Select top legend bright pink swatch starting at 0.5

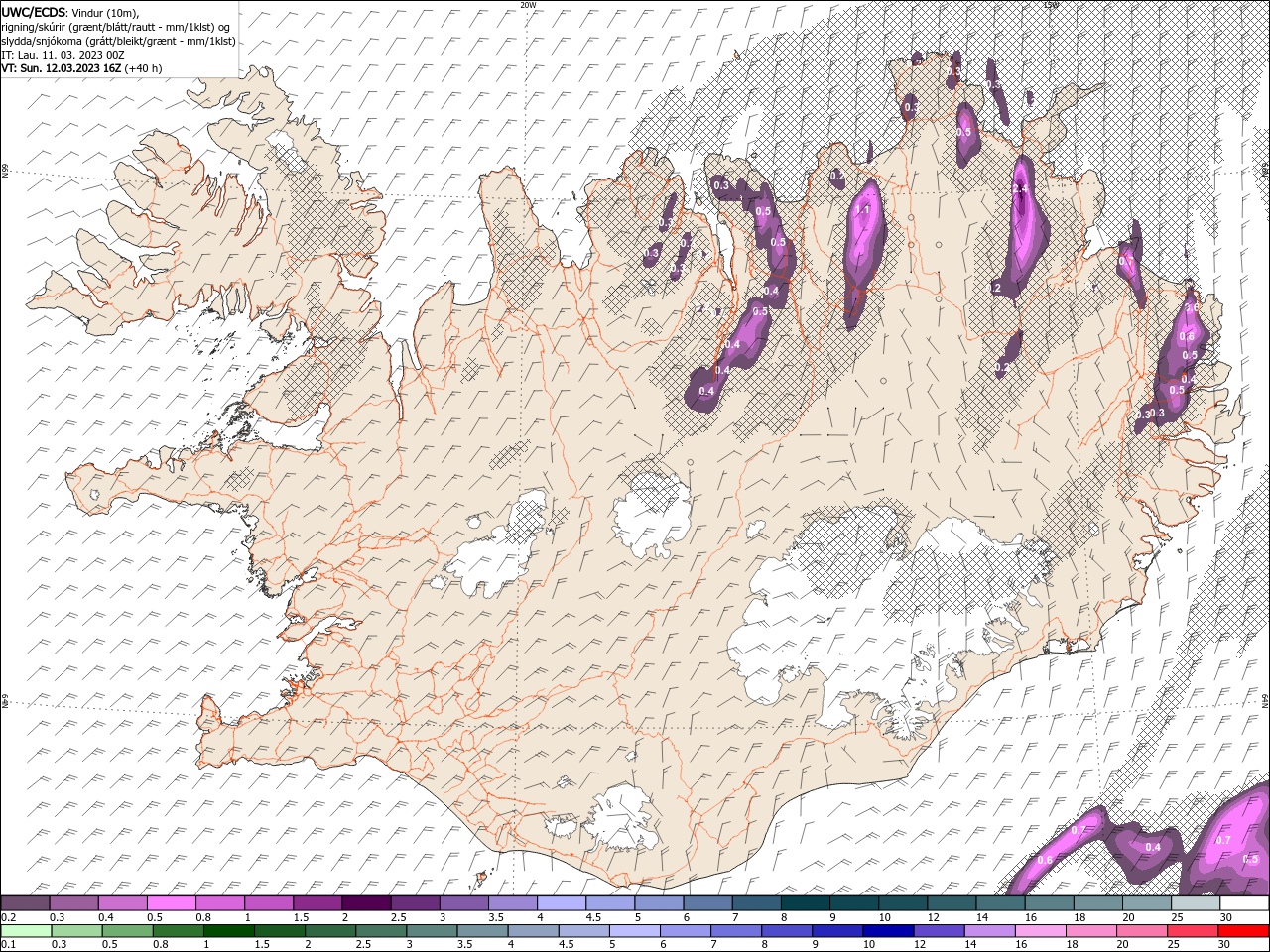pos(171,903)
